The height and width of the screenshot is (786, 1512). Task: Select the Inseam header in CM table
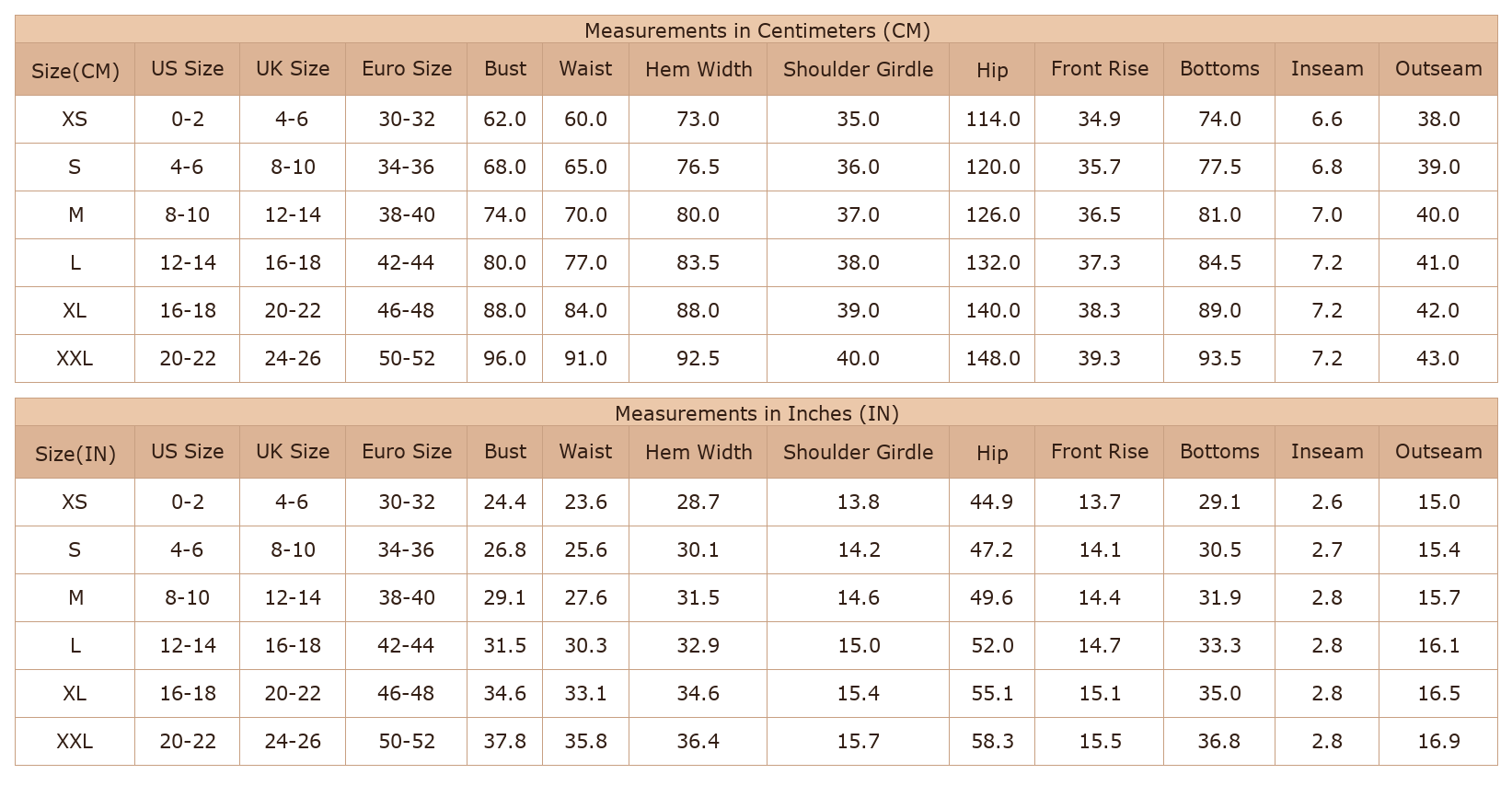click(x=1327, y=69)
